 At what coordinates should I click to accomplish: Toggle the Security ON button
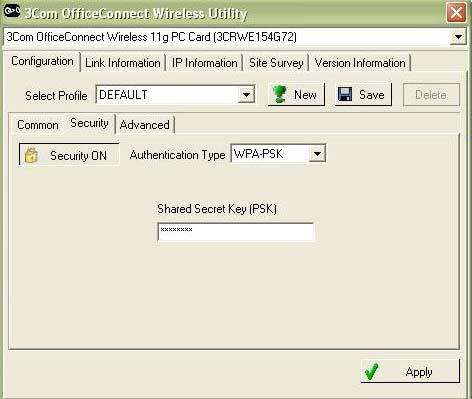tap(69, 155)
